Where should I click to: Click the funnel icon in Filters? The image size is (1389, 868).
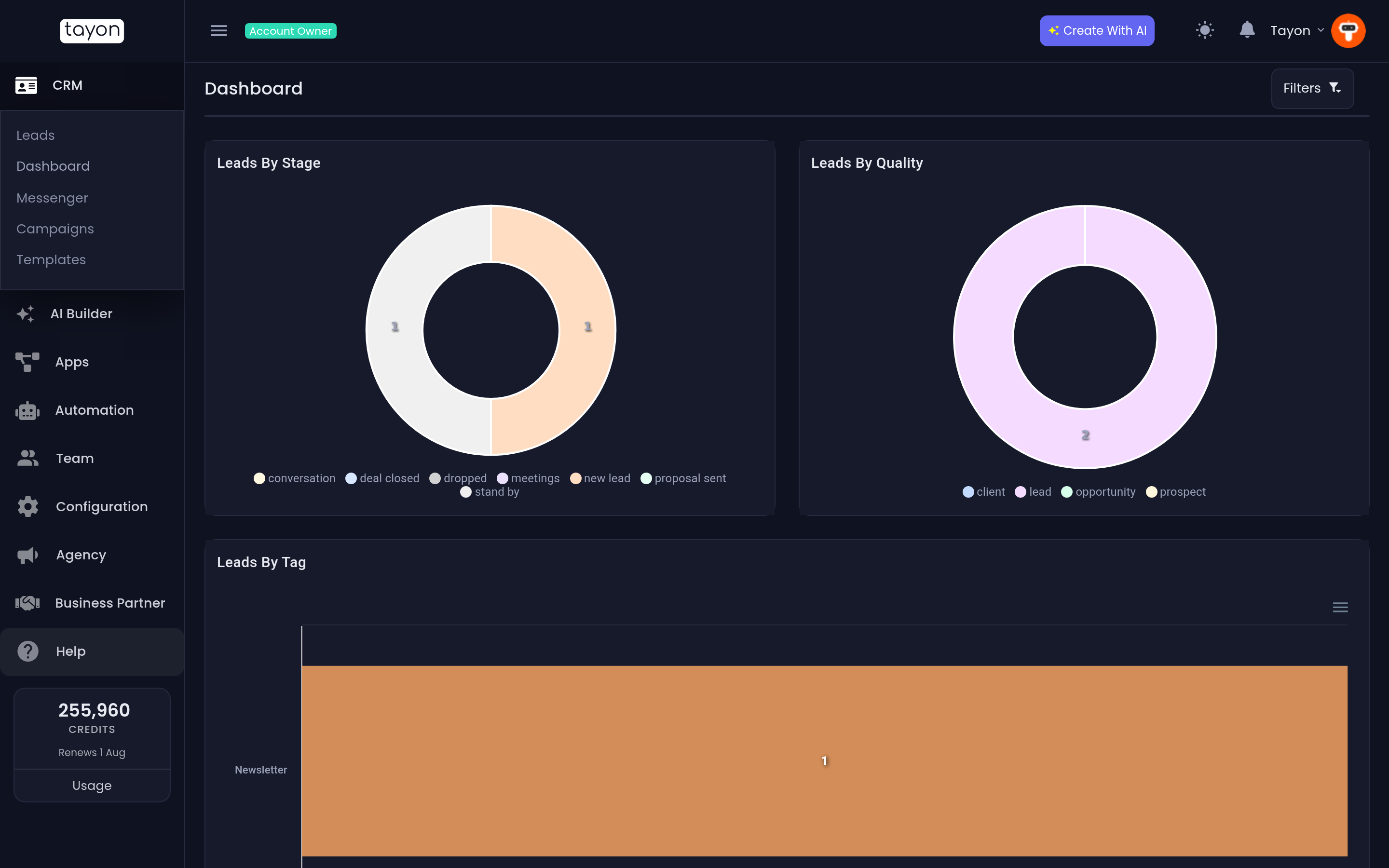(x=1335, y=88)
